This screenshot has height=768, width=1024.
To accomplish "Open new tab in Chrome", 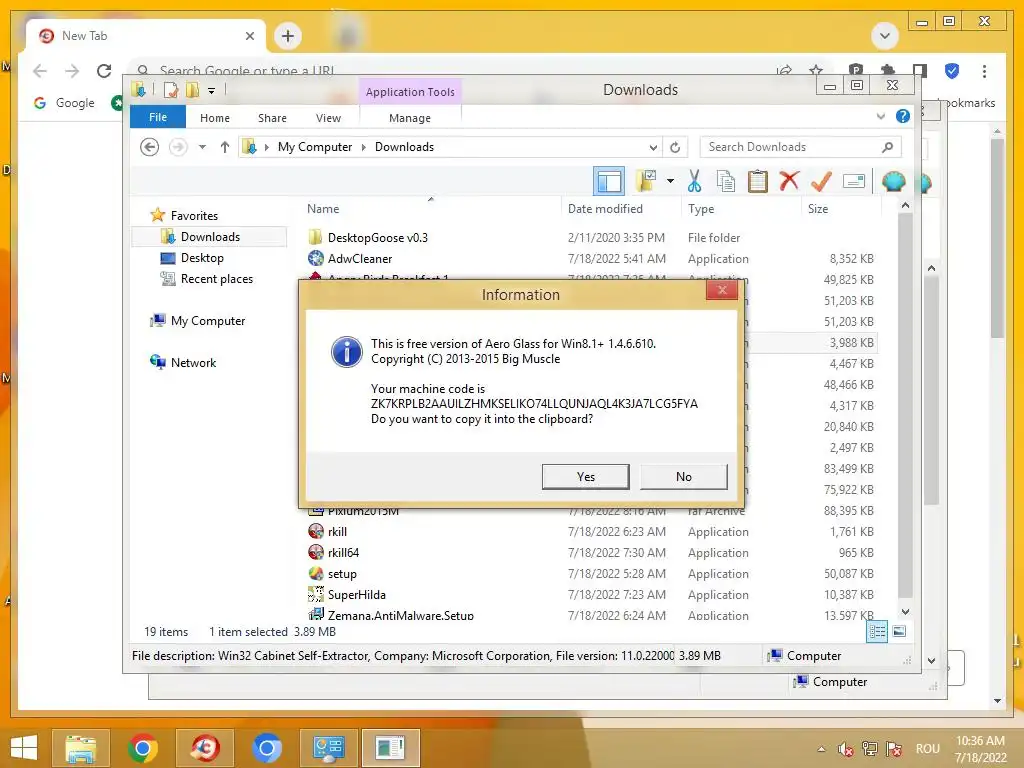I will click(x=288, y=36).
